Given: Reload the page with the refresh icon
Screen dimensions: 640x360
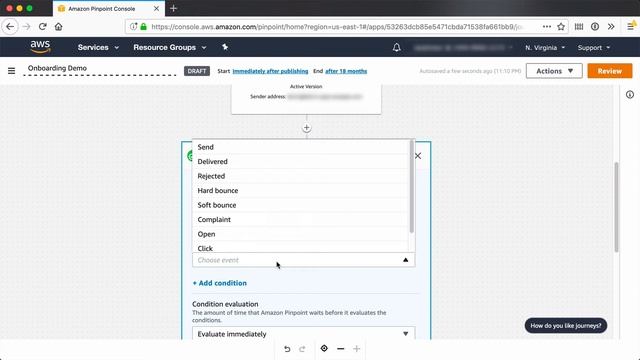Looking at the screenshot, I should (42, 27).
